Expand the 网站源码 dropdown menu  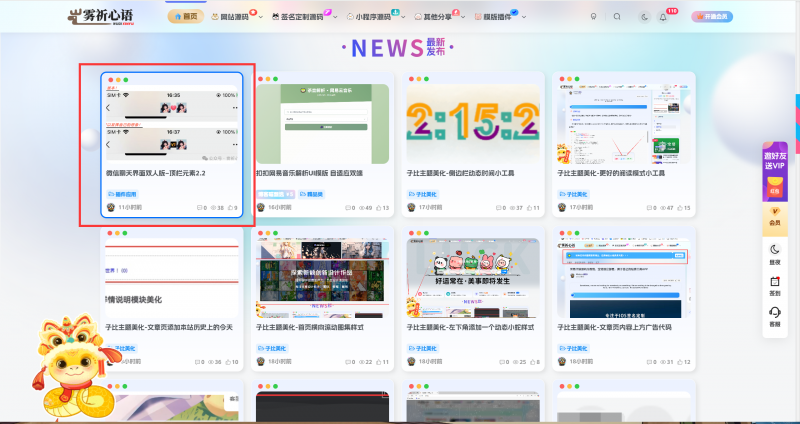coord(235,17)
